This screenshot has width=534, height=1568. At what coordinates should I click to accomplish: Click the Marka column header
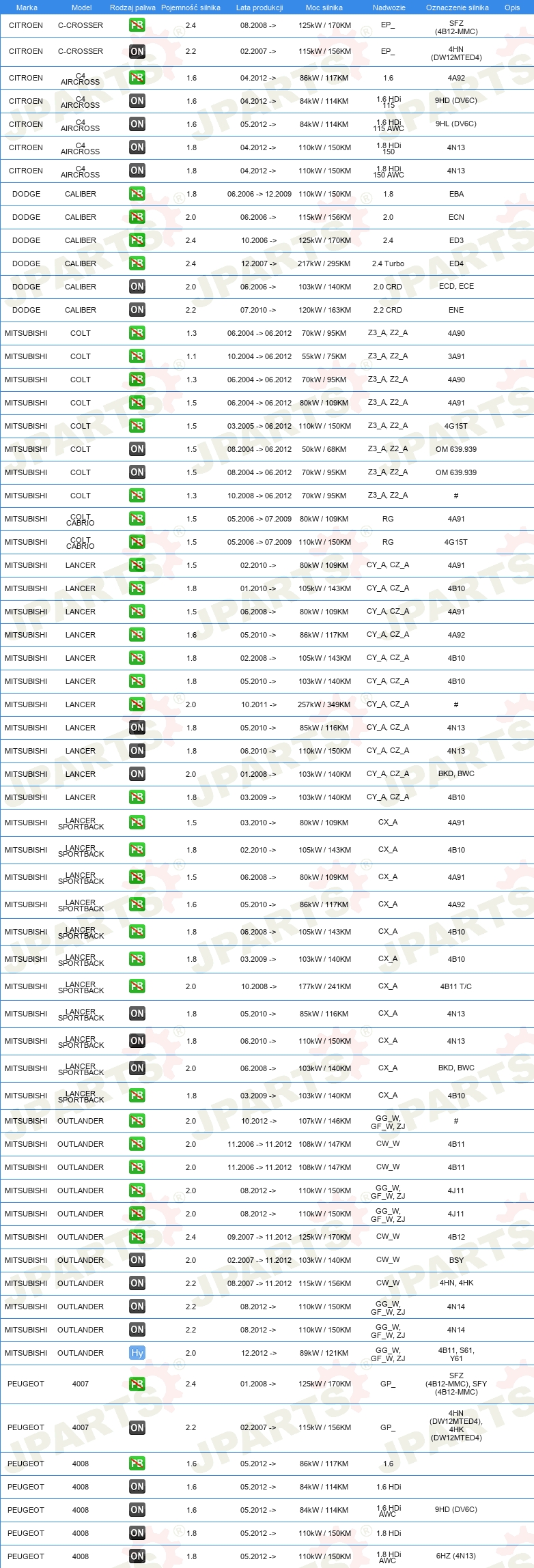(27, 8)
